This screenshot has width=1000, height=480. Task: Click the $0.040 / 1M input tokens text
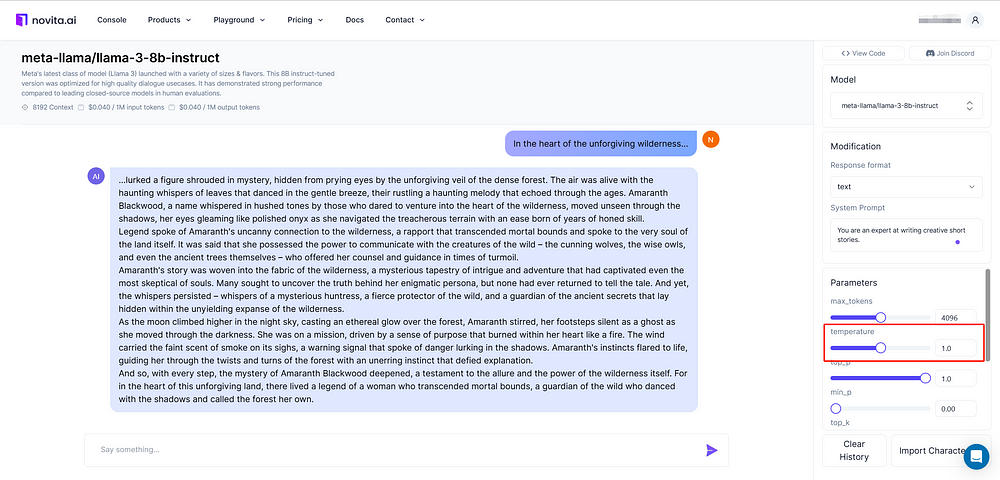click(126, 107)
